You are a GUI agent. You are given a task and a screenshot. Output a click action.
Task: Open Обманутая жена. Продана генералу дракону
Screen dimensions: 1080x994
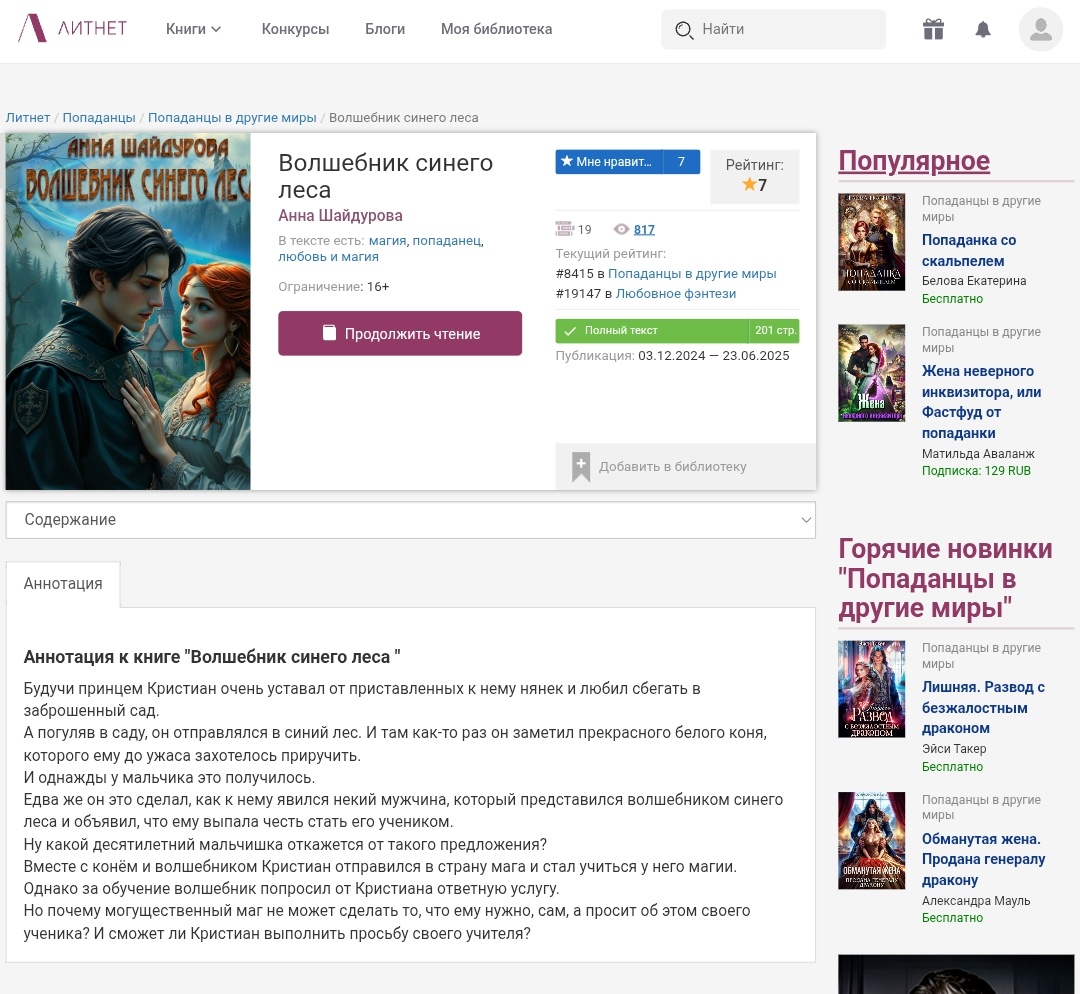coord(984,860)
